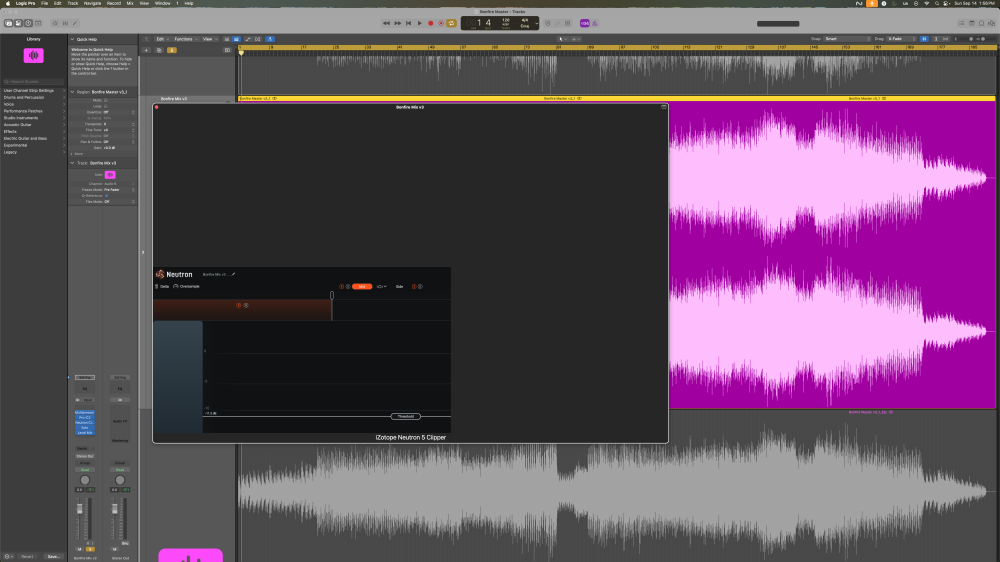Open the Track menu
Viewport: 1000px width, 562px height.
click(73, 3)
